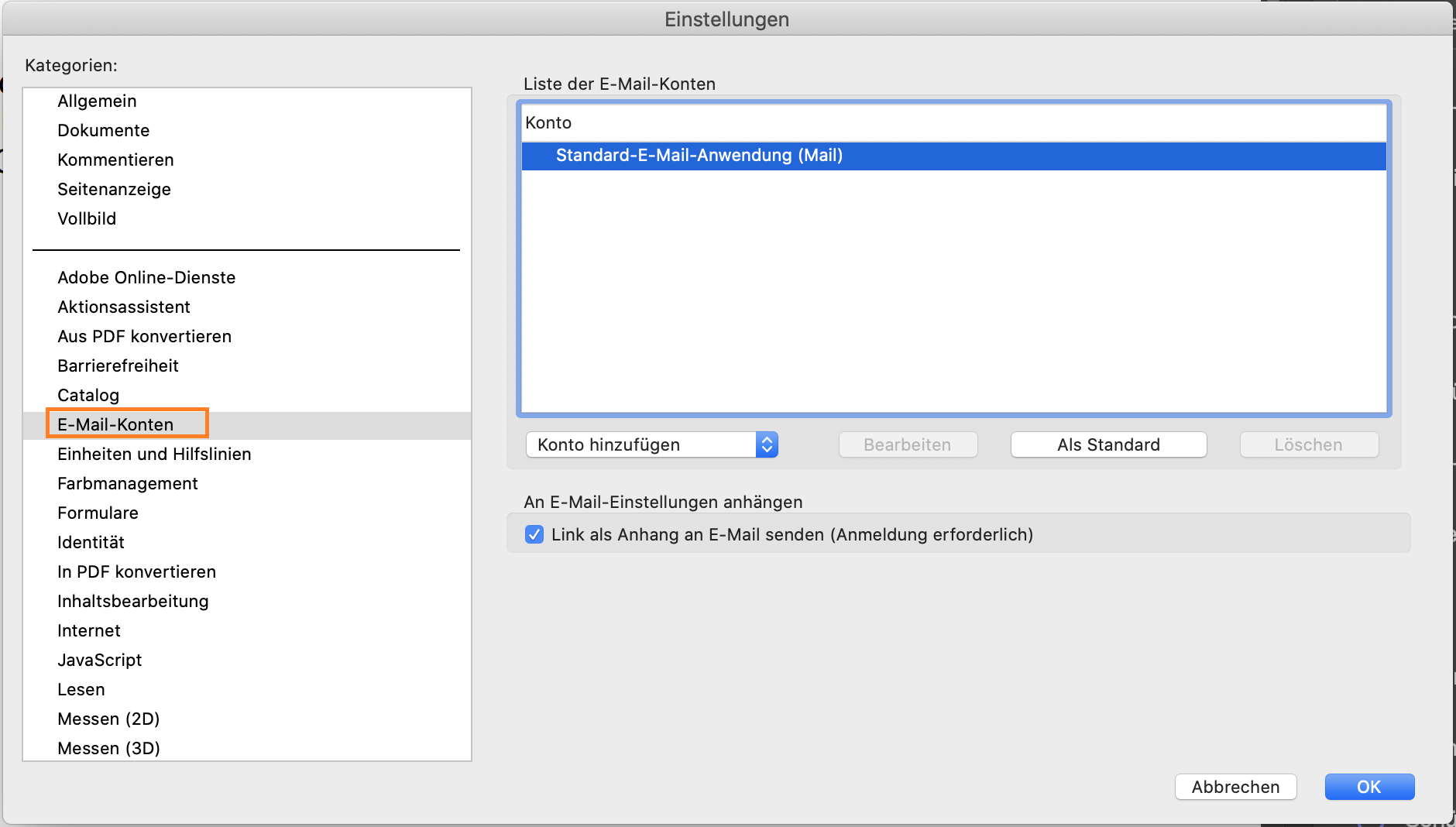Click the stepper arrows beside Konto hinzufügen
Viewport: 1456px width, 827px height.
(x=766, y=444)
